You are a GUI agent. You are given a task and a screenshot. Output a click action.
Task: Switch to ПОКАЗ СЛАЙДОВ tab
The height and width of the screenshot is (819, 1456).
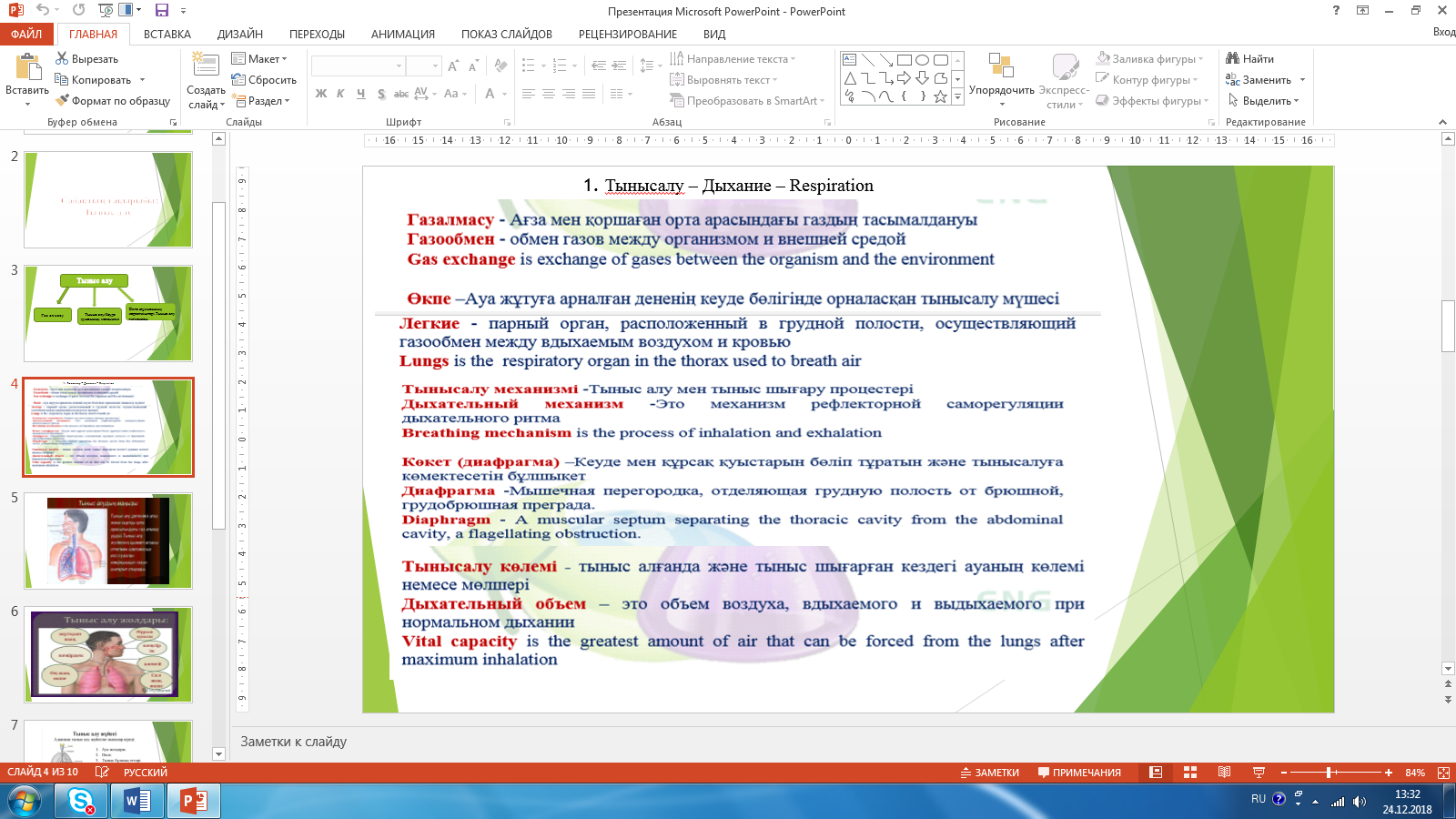click(507, 34)
